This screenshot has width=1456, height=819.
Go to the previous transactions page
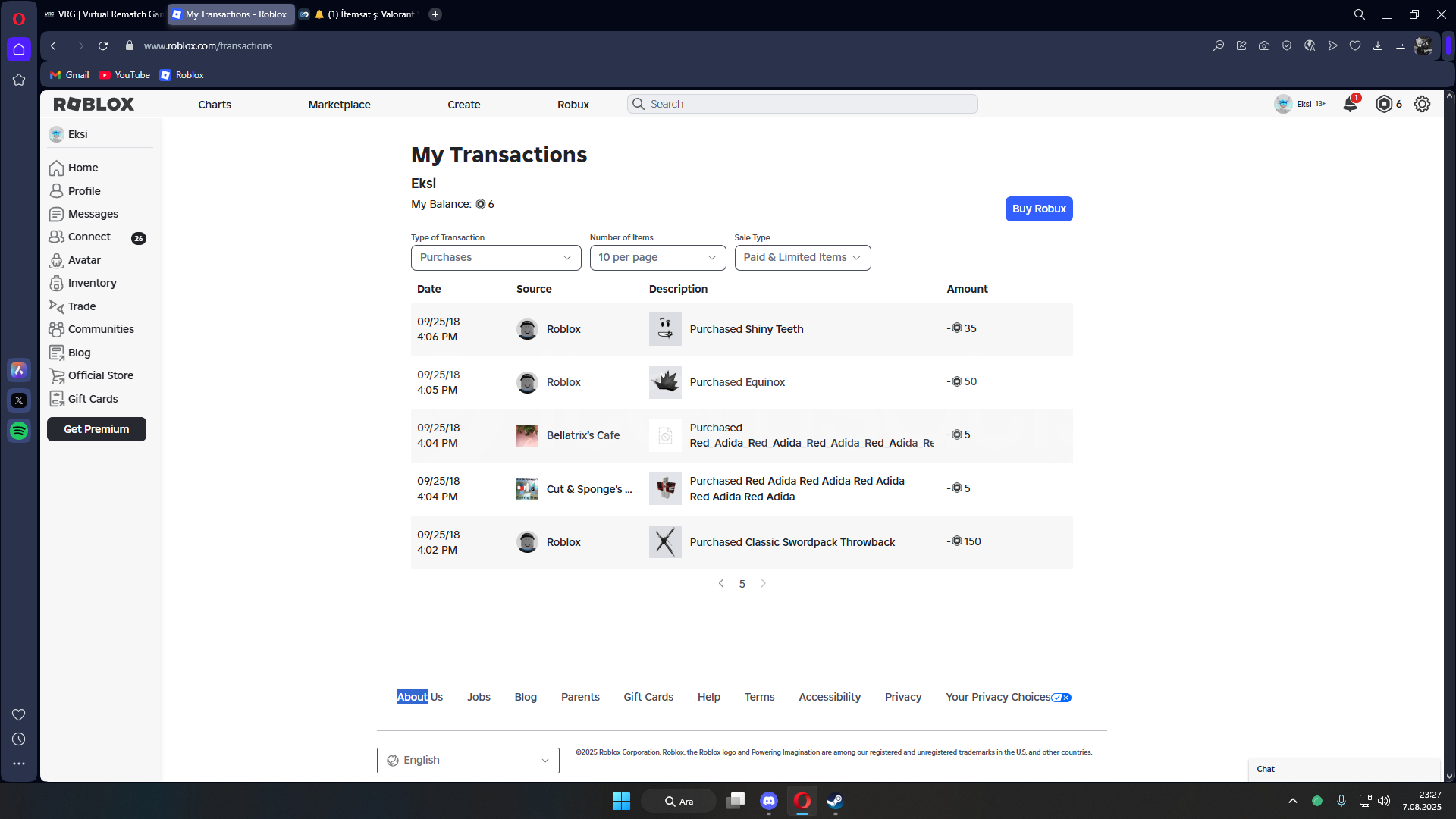[x=721, y=584]
